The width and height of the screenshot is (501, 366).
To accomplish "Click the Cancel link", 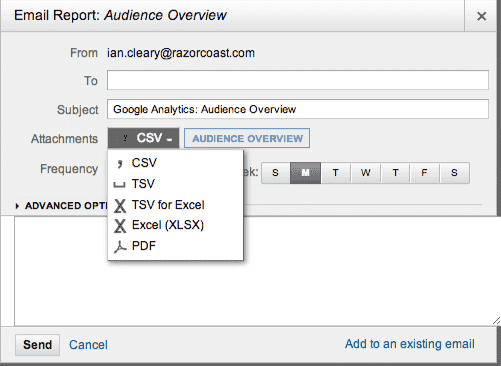I will coord(88,345).
